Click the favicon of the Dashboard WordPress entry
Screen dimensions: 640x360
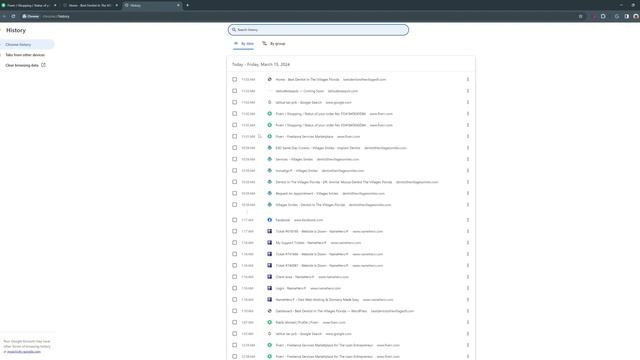point(269,311)
